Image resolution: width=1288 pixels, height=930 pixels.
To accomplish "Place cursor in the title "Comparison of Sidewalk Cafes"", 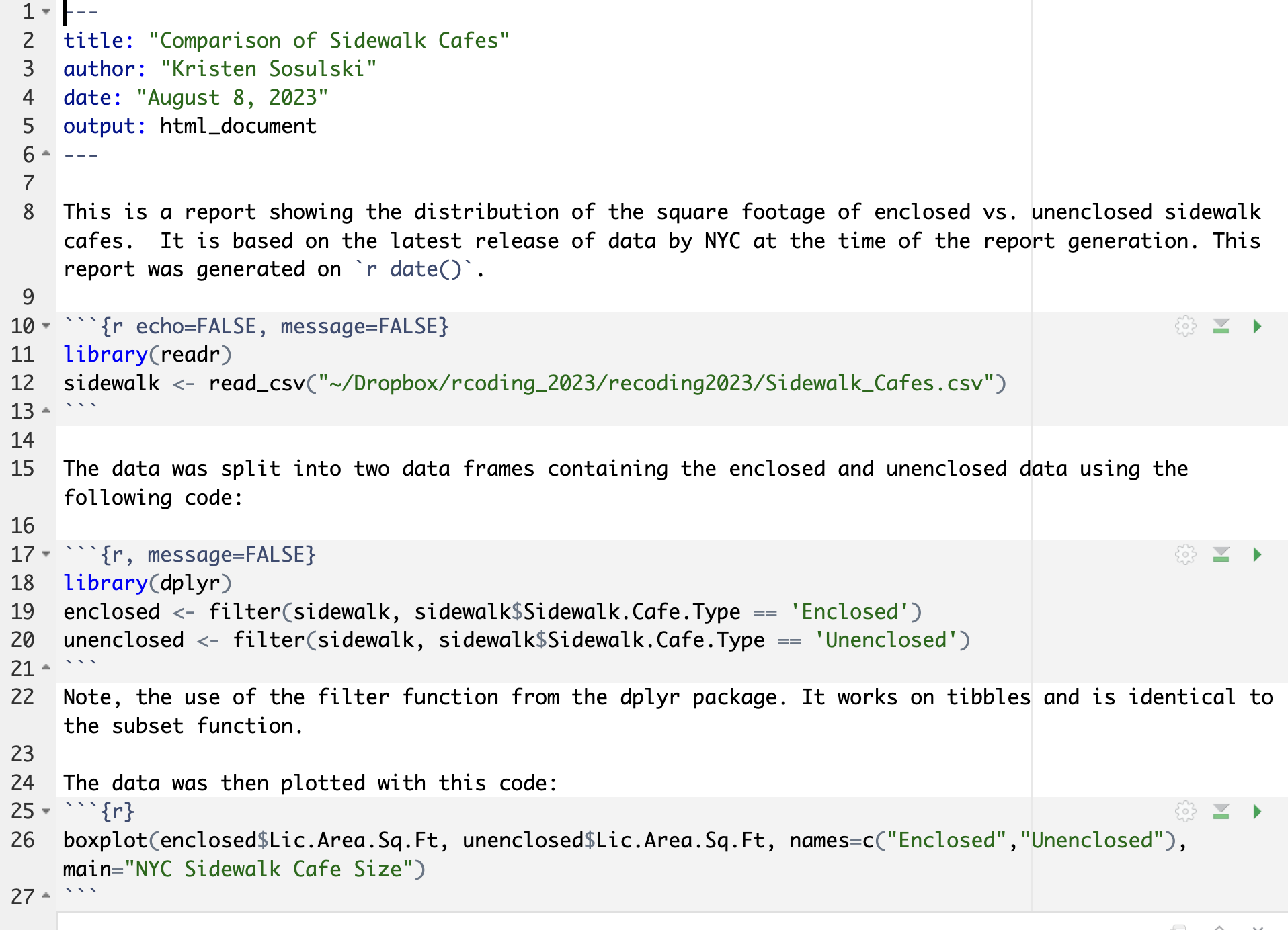I will 329,41.
